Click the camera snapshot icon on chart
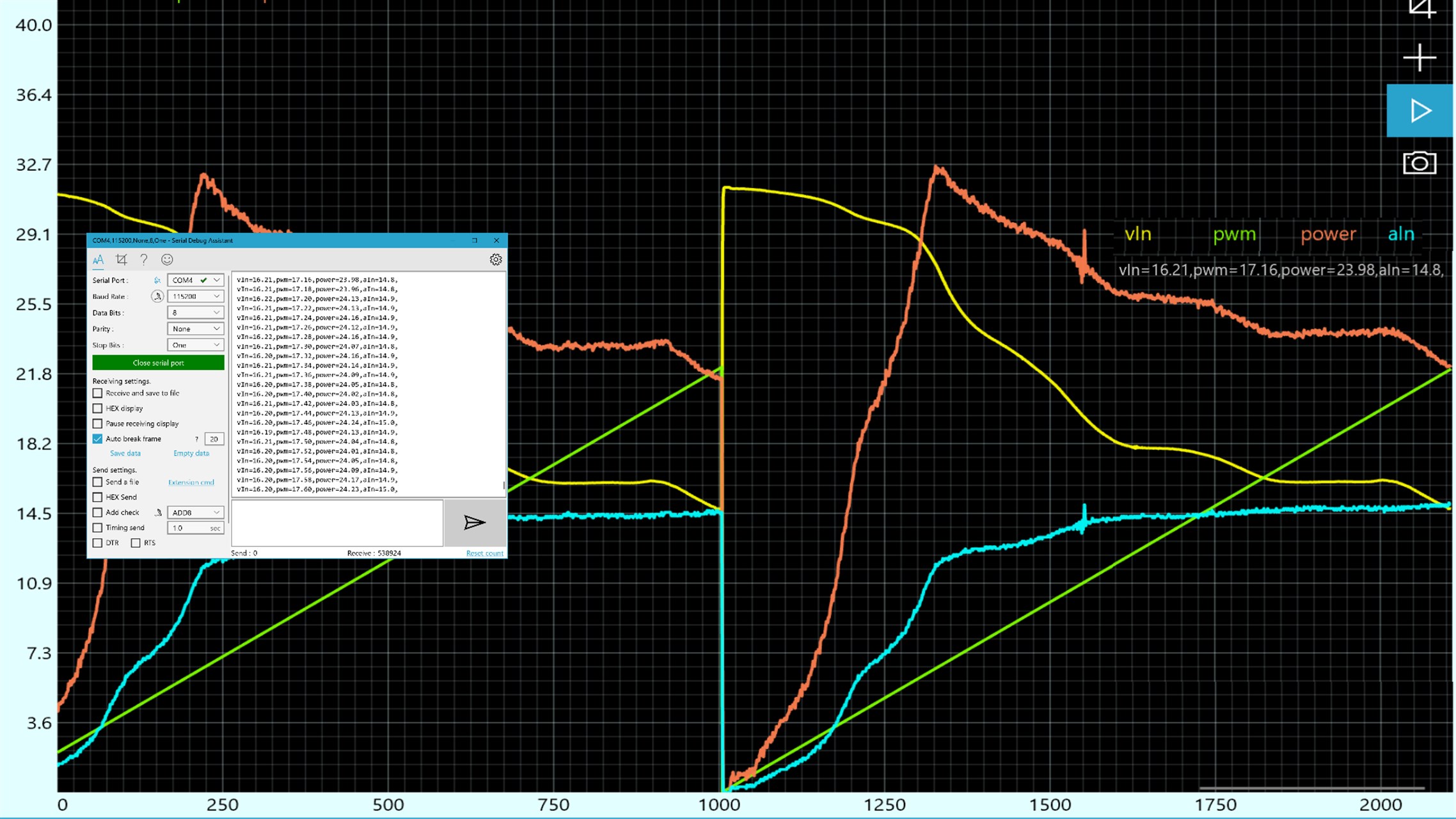1456x819 pixels. coord(1420,163)
